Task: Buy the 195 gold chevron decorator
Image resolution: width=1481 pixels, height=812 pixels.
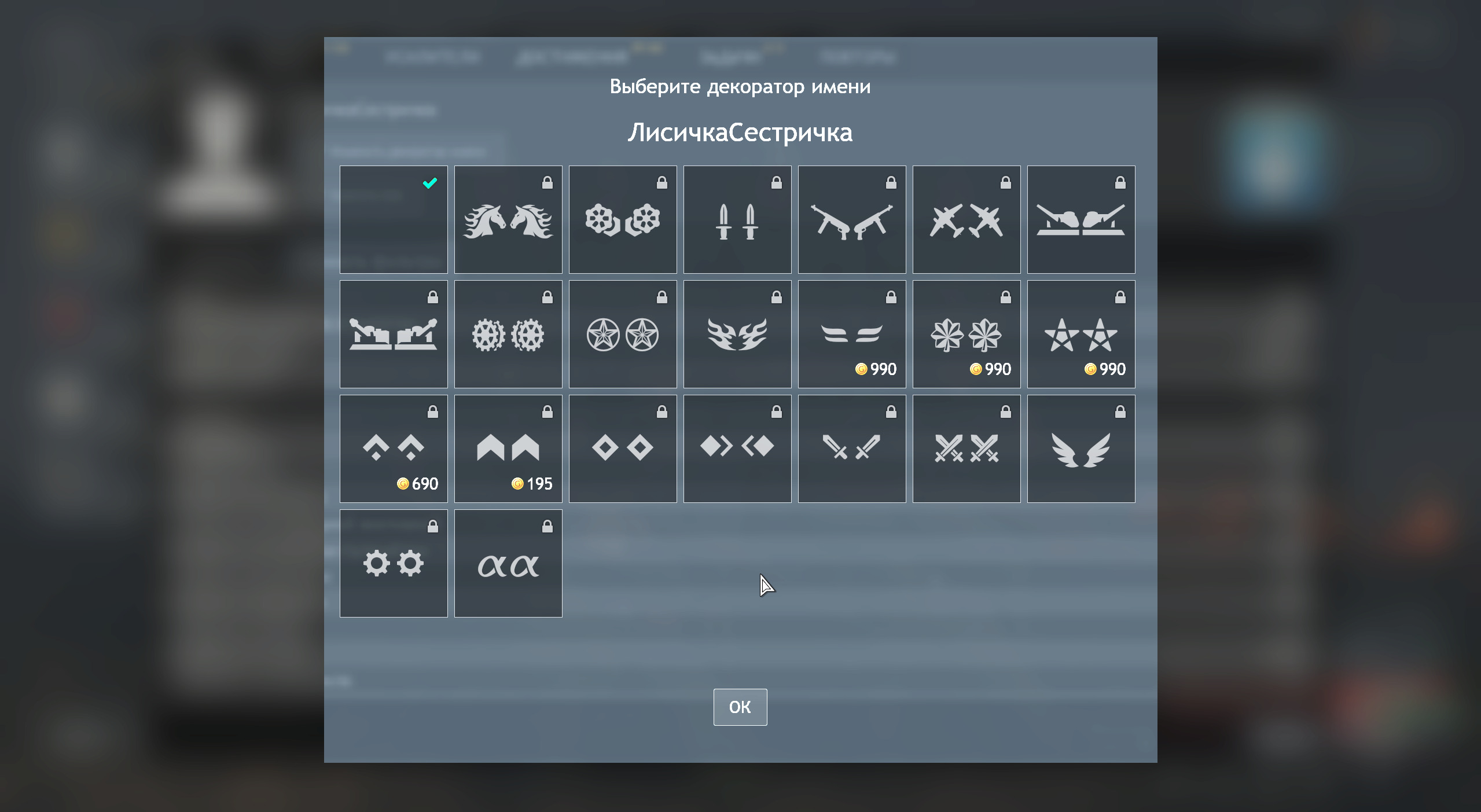Action: click(x=508, y=449)
